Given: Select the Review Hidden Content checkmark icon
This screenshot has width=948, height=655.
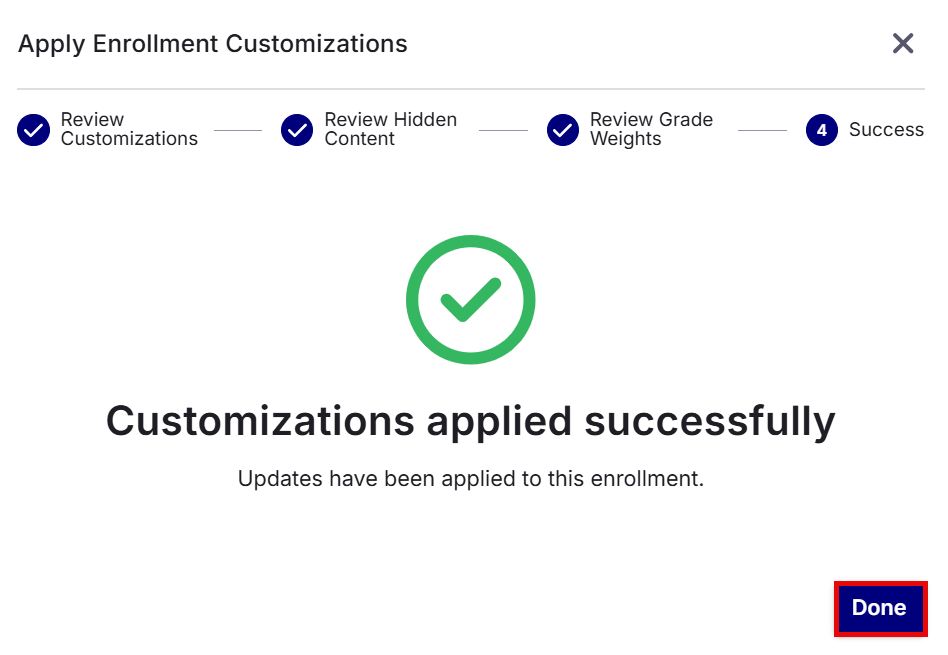Looking at the screenshot, I should [297, 129].
